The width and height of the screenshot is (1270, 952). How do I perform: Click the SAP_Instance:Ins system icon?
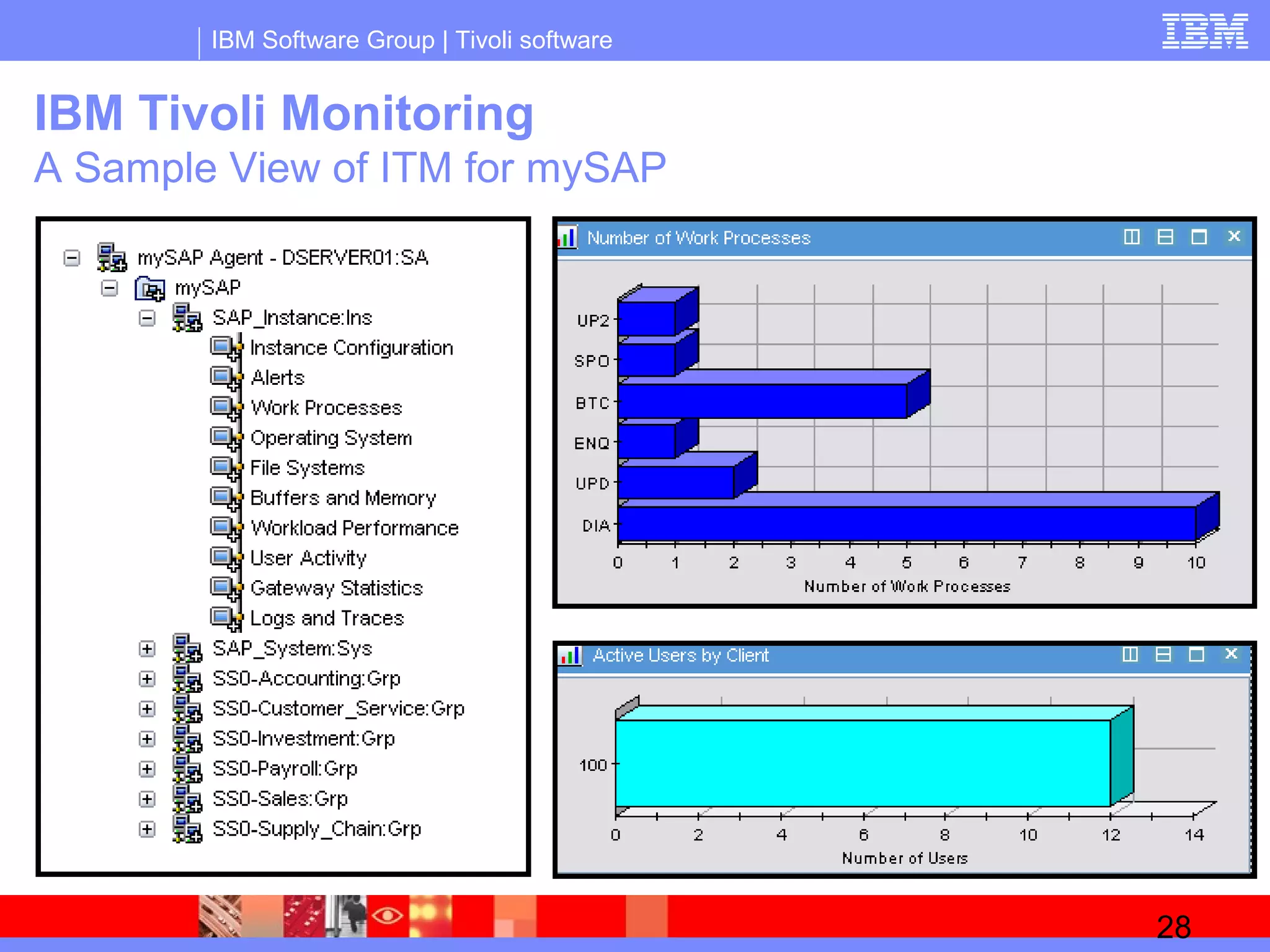point(187,317)
